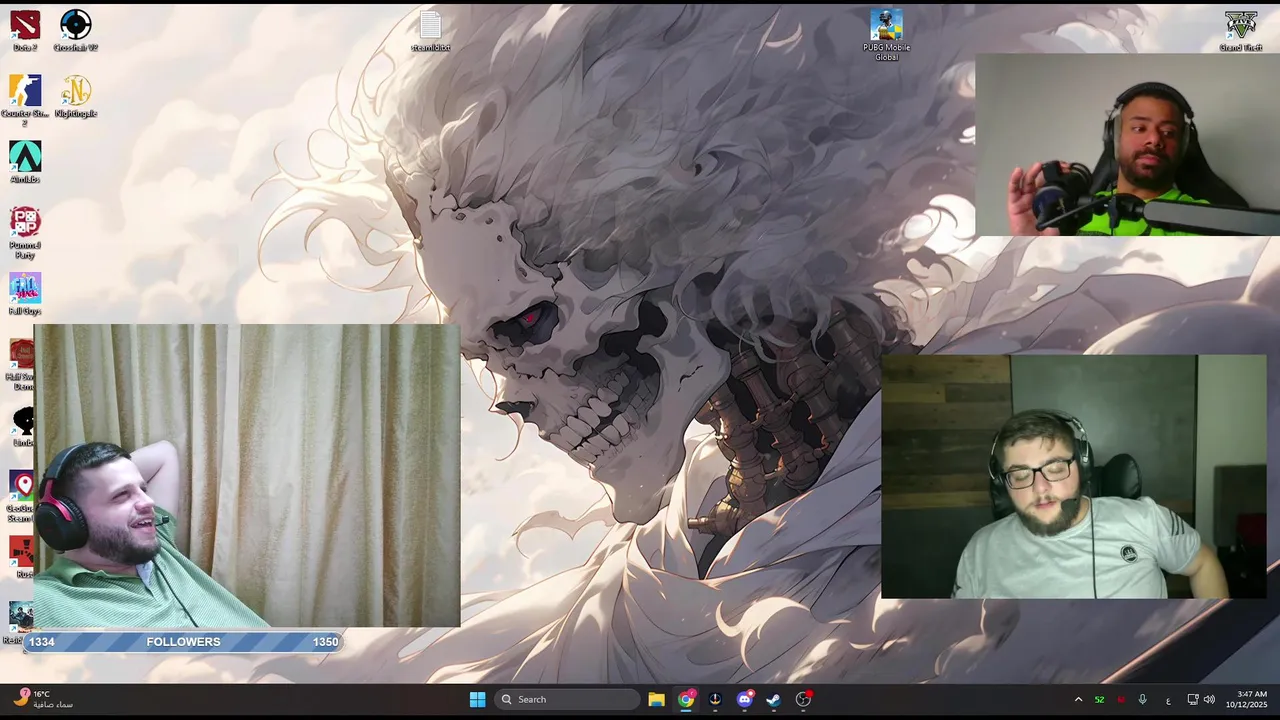Open the Crosshair V2 desktop shortcut
Image resolution: width=1280 pixels, height=720 pixels.
76,30
